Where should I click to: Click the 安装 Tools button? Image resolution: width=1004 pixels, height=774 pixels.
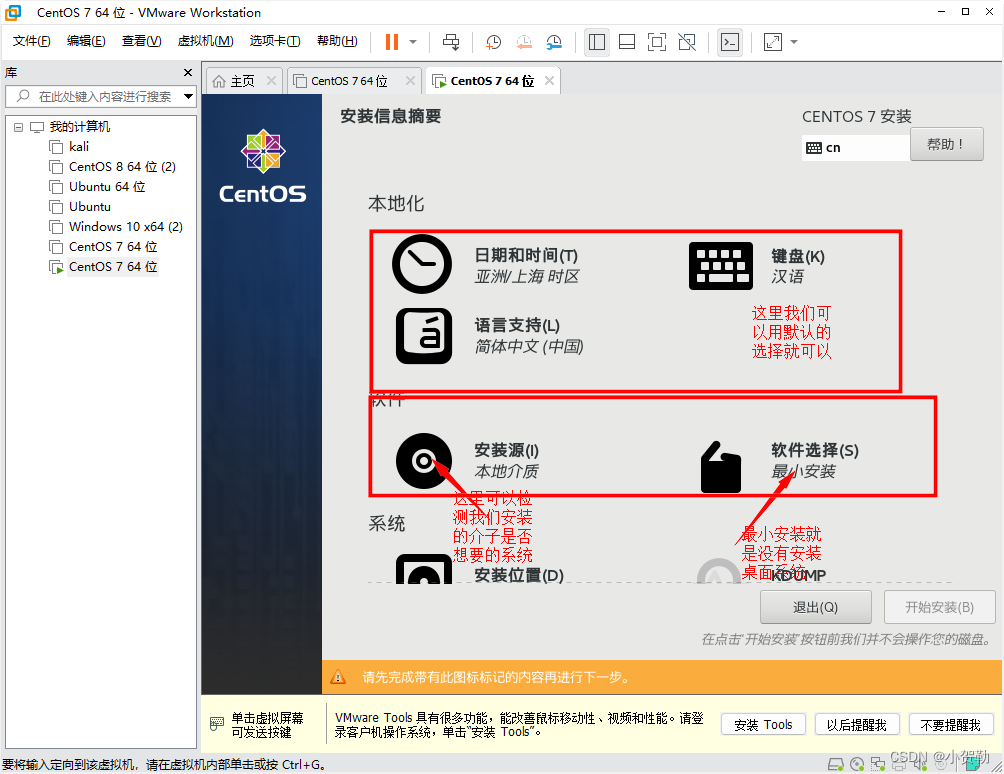[x=763, y=725]
